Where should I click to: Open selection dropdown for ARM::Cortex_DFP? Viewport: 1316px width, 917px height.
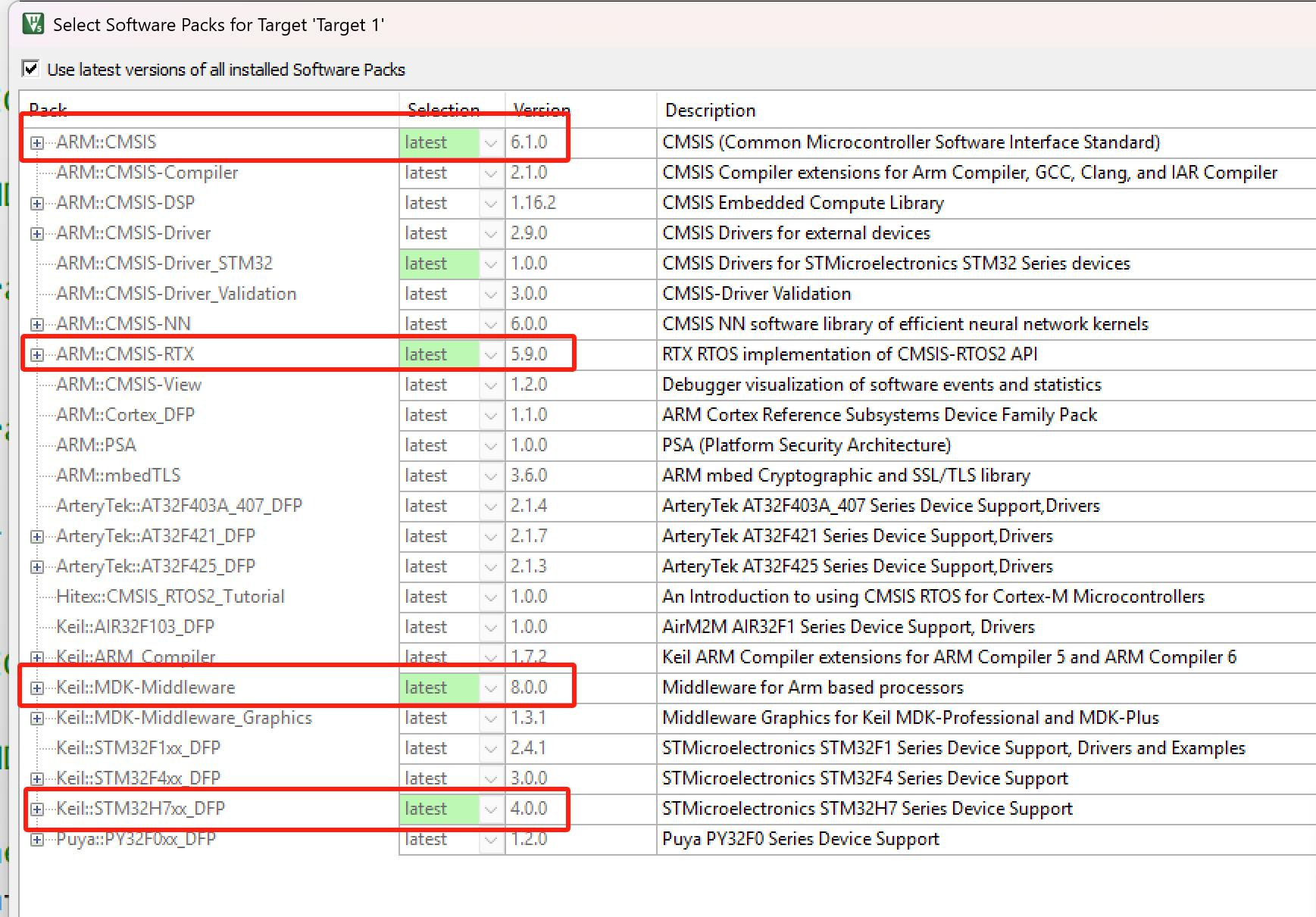(x=491, y=415)
